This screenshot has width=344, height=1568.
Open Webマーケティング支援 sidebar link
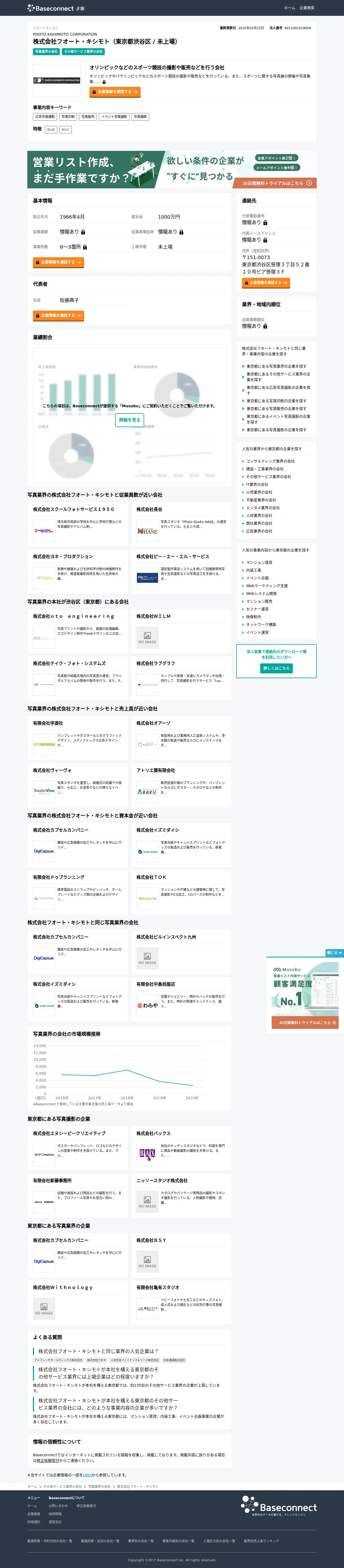[267, 585]
